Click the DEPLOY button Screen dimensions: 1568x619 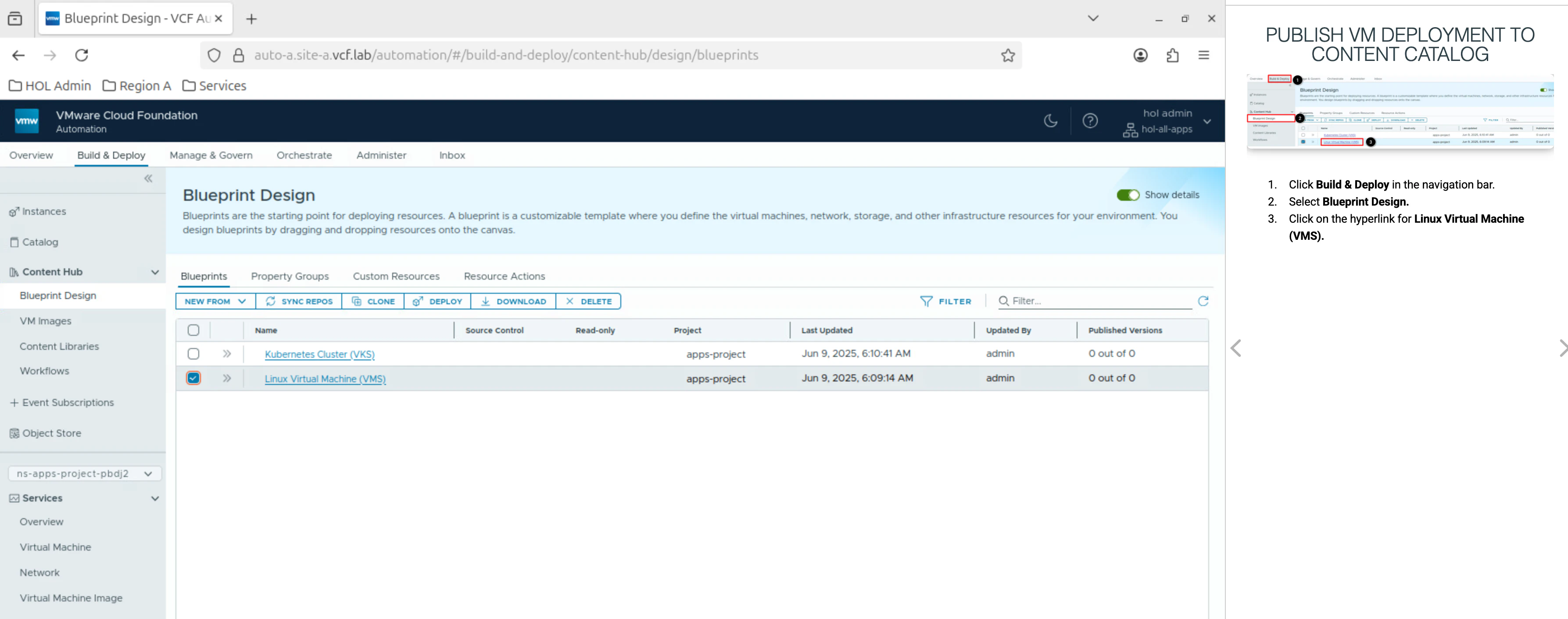(x=437, y=302)
